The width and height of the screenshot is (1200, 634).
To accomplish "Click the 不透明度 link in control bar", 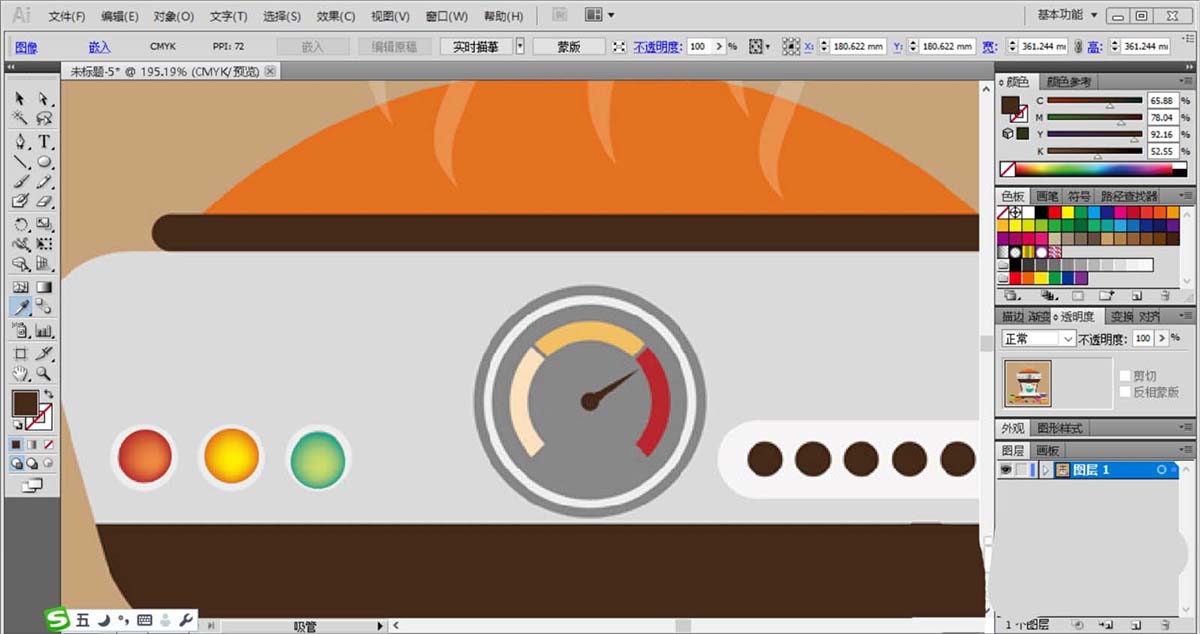I will coord(657,47).
